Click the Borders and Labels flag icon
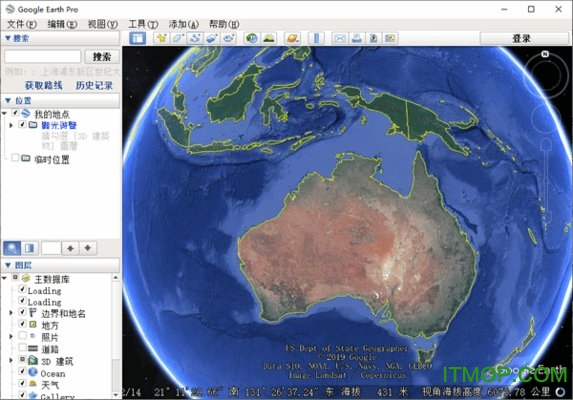This screenshot has height=400, width=573. [33, 313]
